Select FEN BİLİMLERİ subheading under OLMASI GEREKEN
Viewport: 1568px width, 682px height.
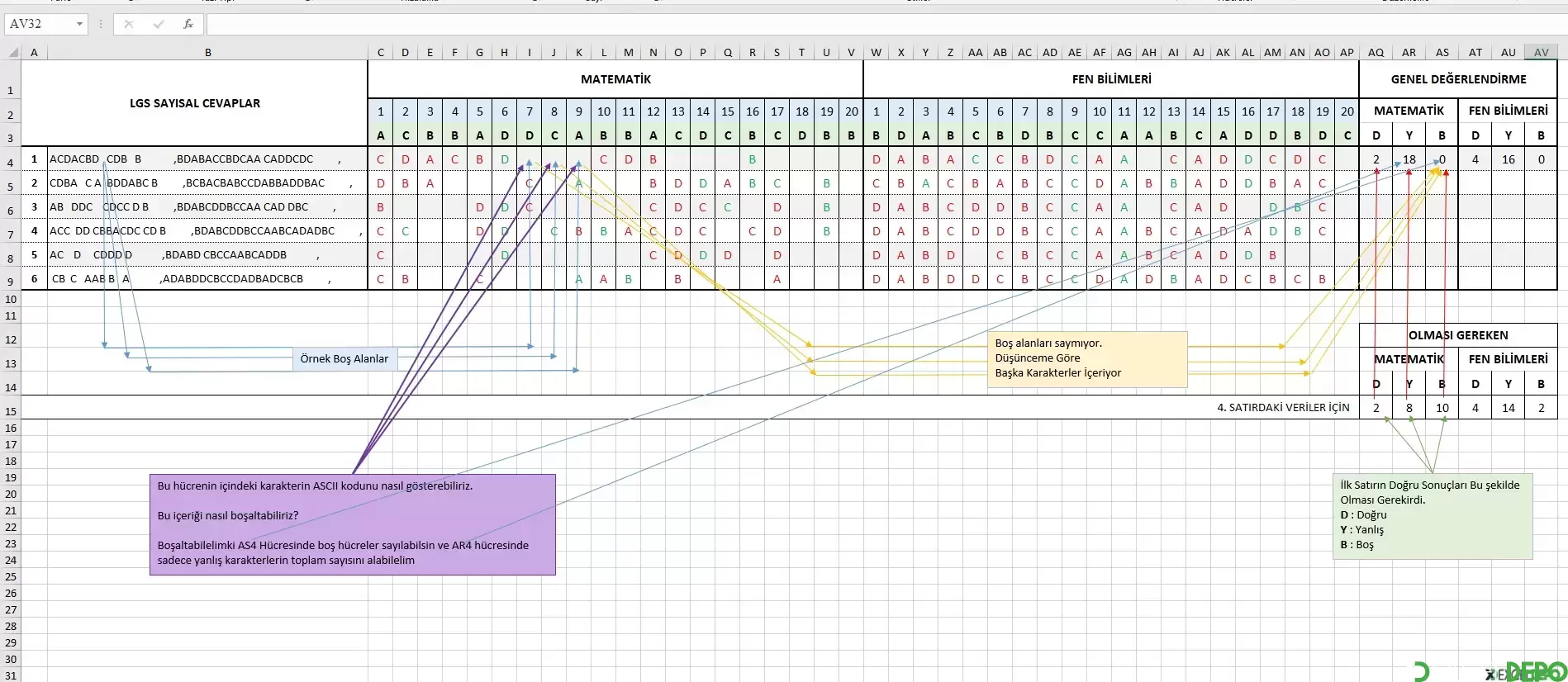1508,359
